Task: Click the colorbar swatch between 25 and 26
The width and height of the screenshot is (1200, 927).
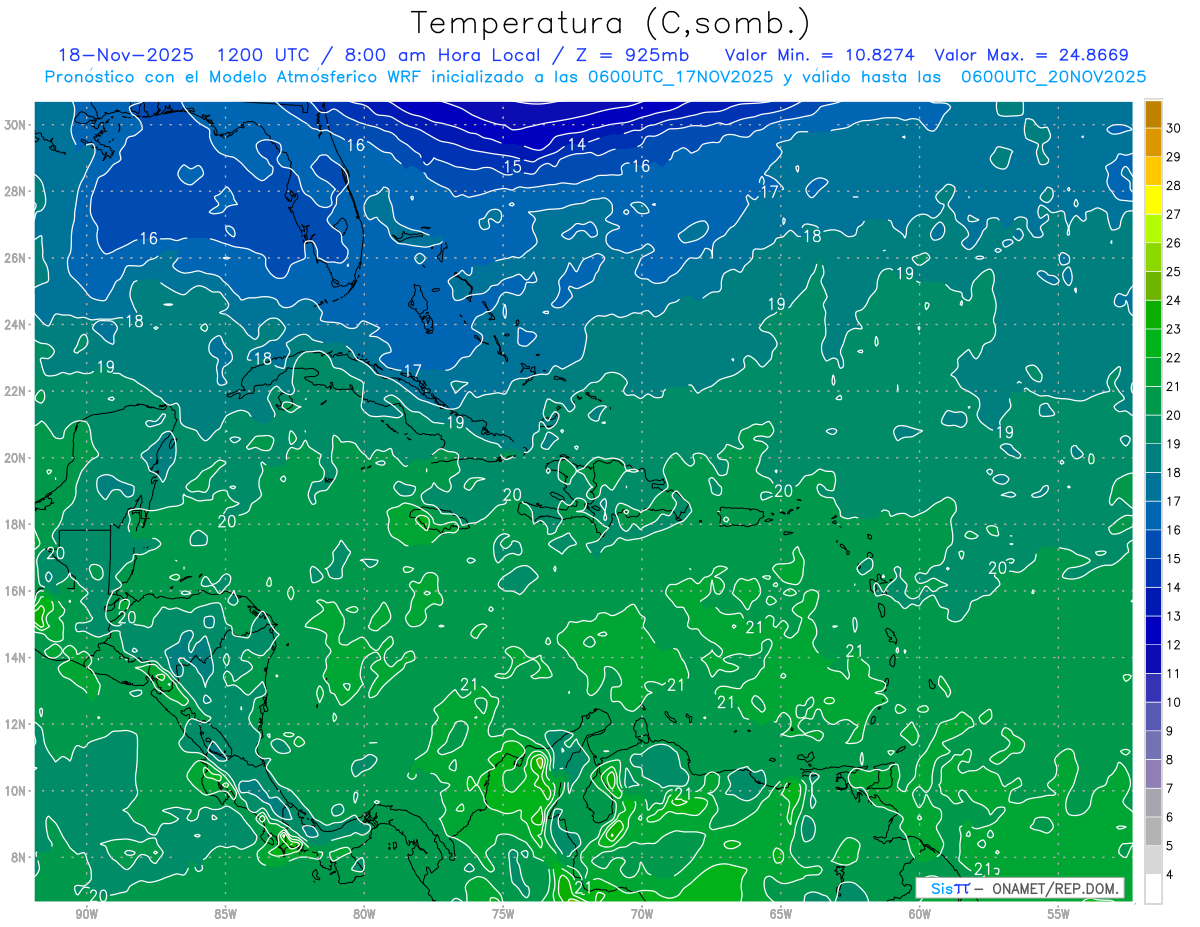Action: point(1153,257)
